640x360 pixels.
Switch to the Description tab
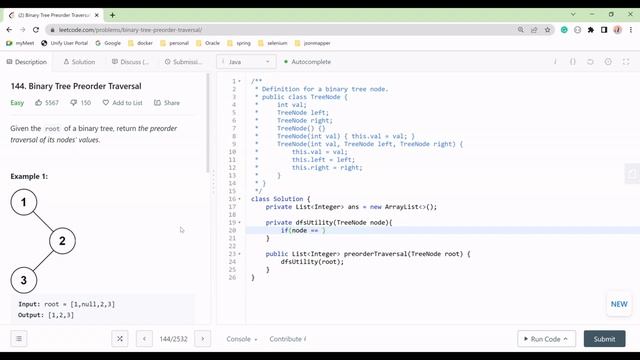click(27, 62)
